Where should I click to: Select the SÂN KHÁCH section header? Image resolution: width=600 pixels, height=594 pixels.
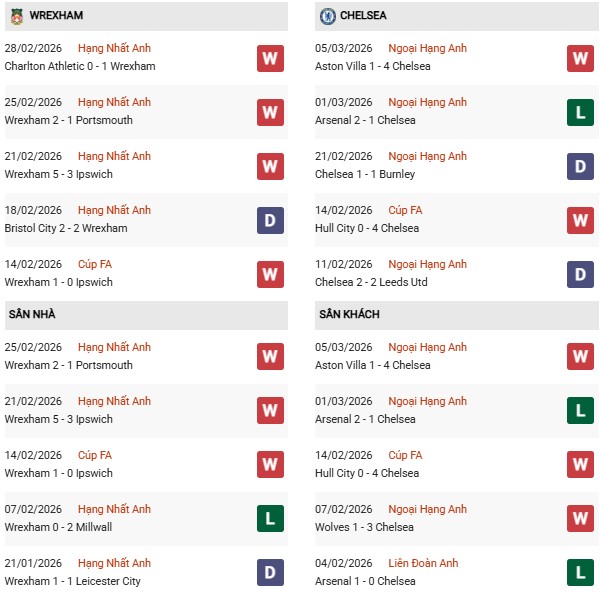pos(349,315)
